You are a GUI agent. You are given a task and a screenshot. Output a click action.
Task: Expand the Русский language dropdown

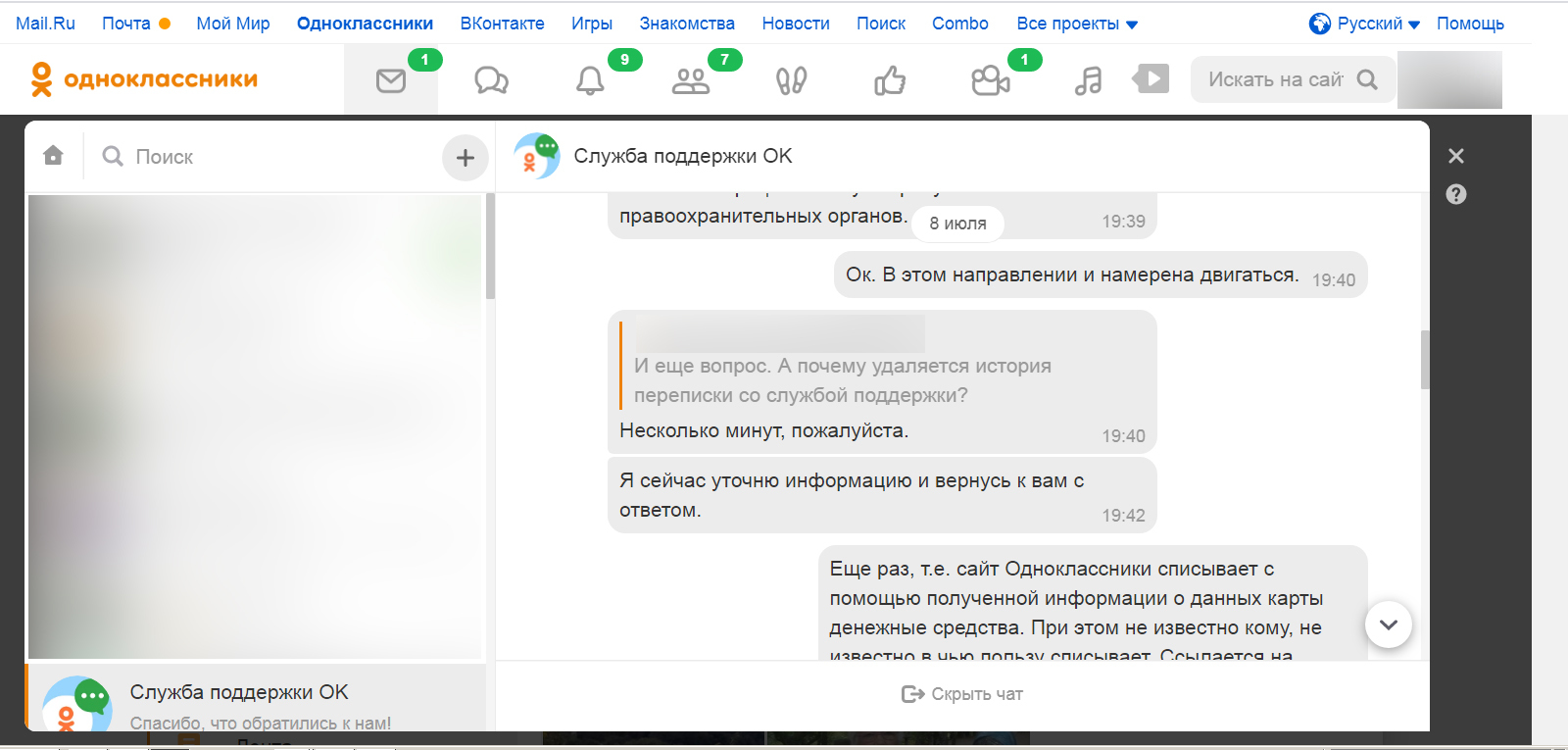click(x=1365, y=24)
